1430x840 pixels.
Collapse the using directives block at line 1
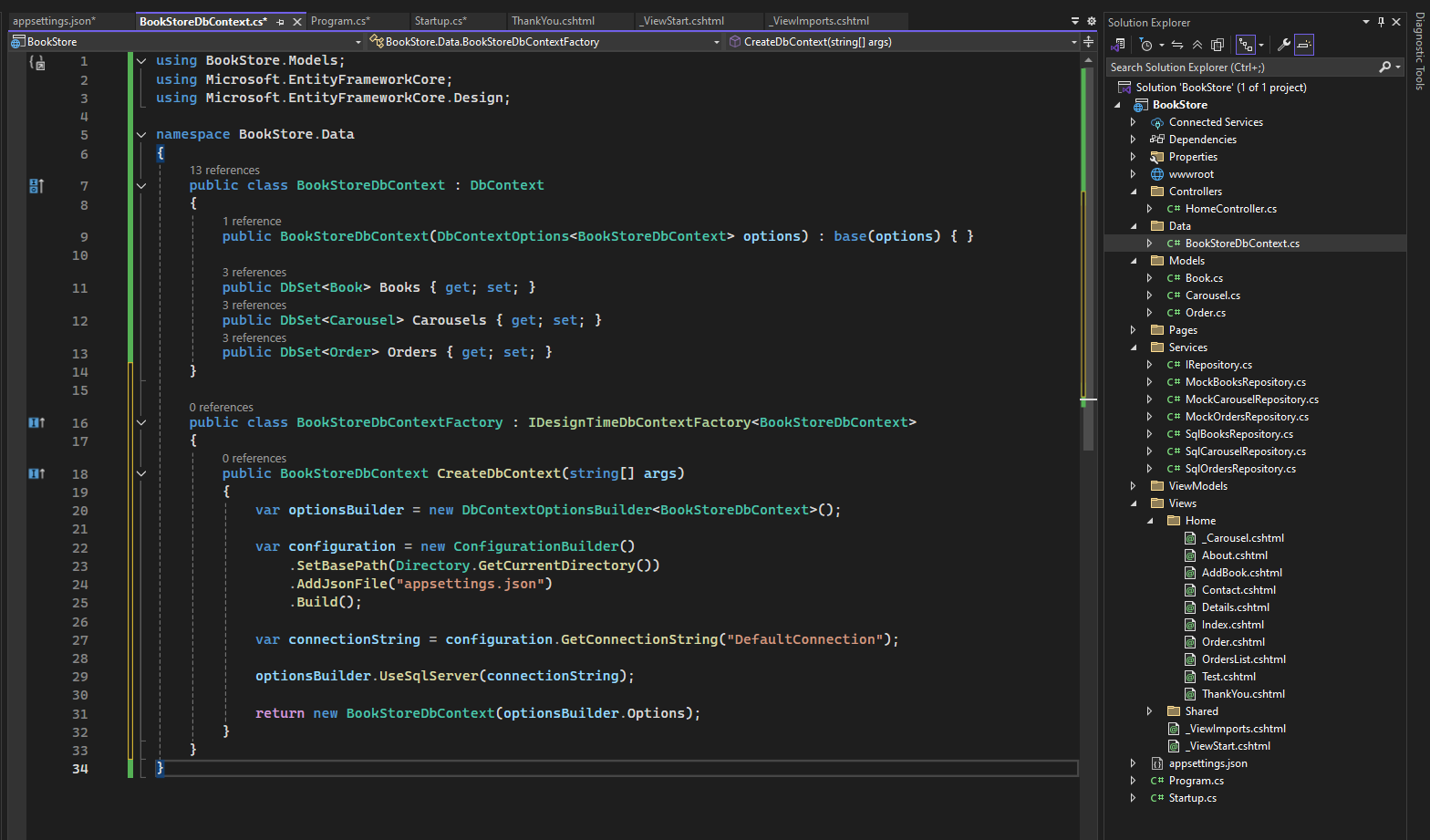coord(141,61)
